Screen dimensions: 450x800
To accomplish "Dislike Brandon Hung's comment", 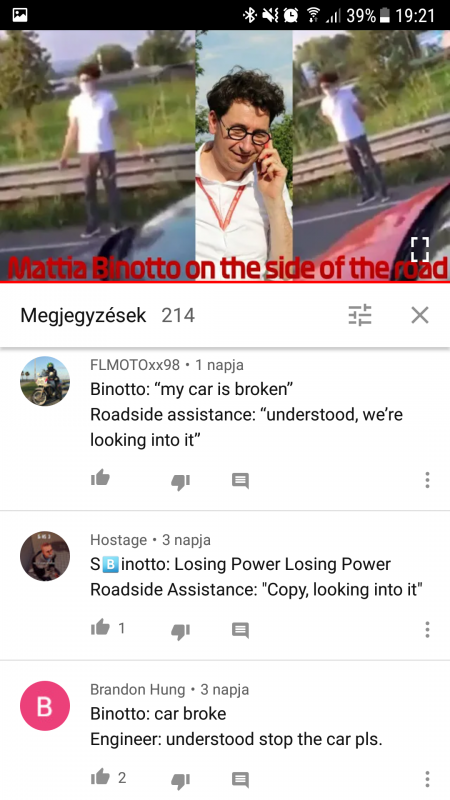I will (180, 781).
